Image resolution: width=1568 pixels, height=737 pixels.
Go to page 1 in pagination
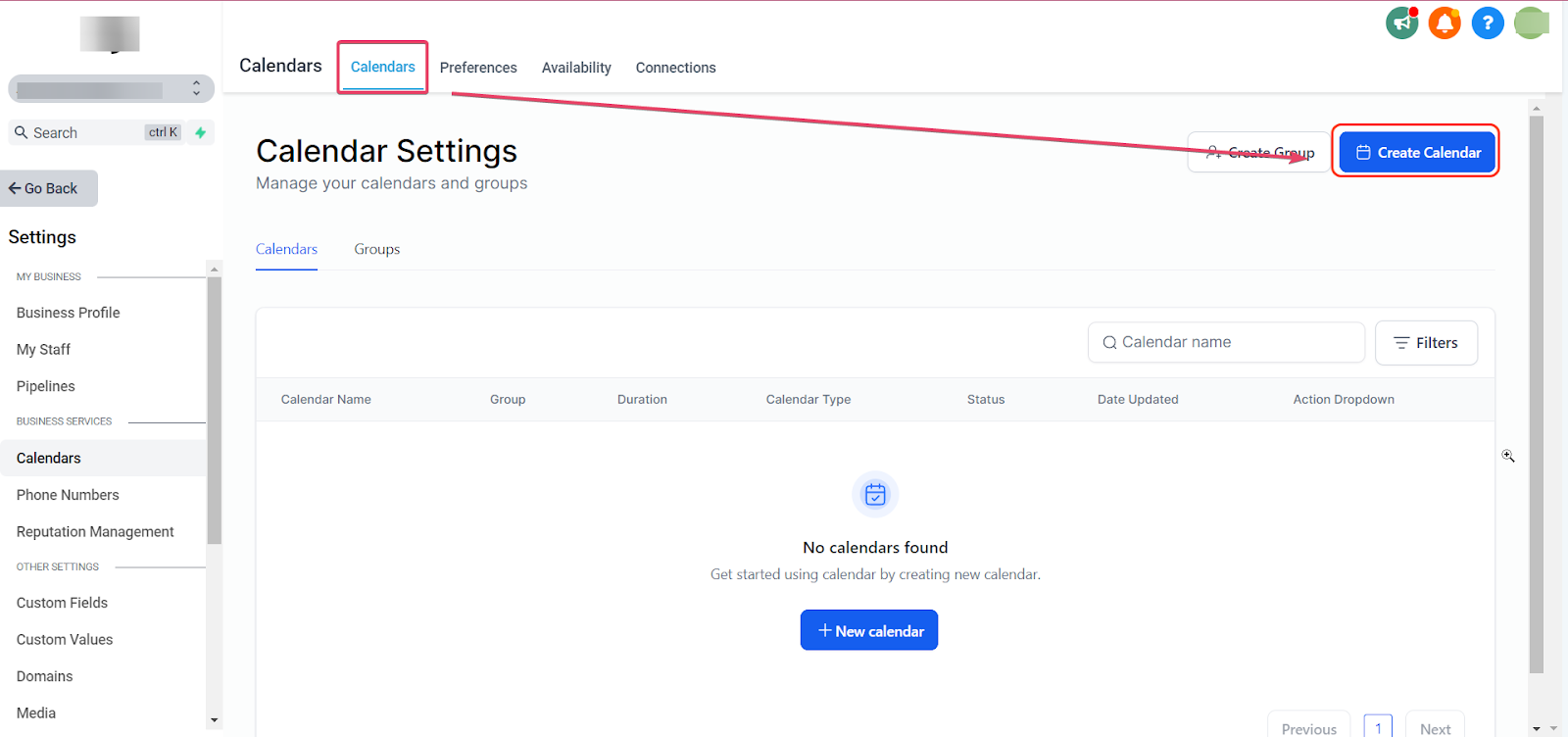[1378, 726]
